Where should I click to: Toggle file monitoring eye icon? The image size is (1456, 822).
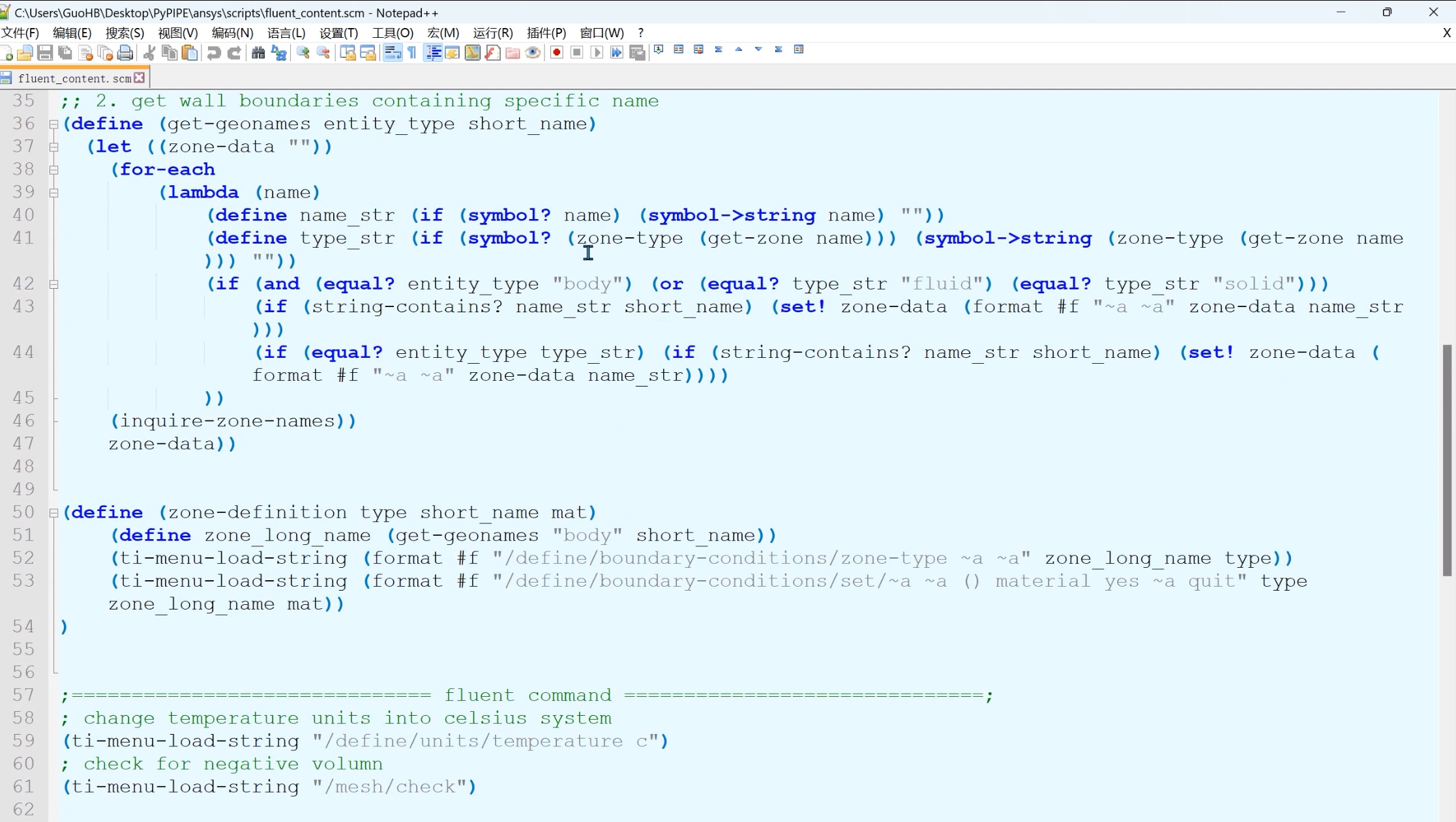click(x=533, y=53)
